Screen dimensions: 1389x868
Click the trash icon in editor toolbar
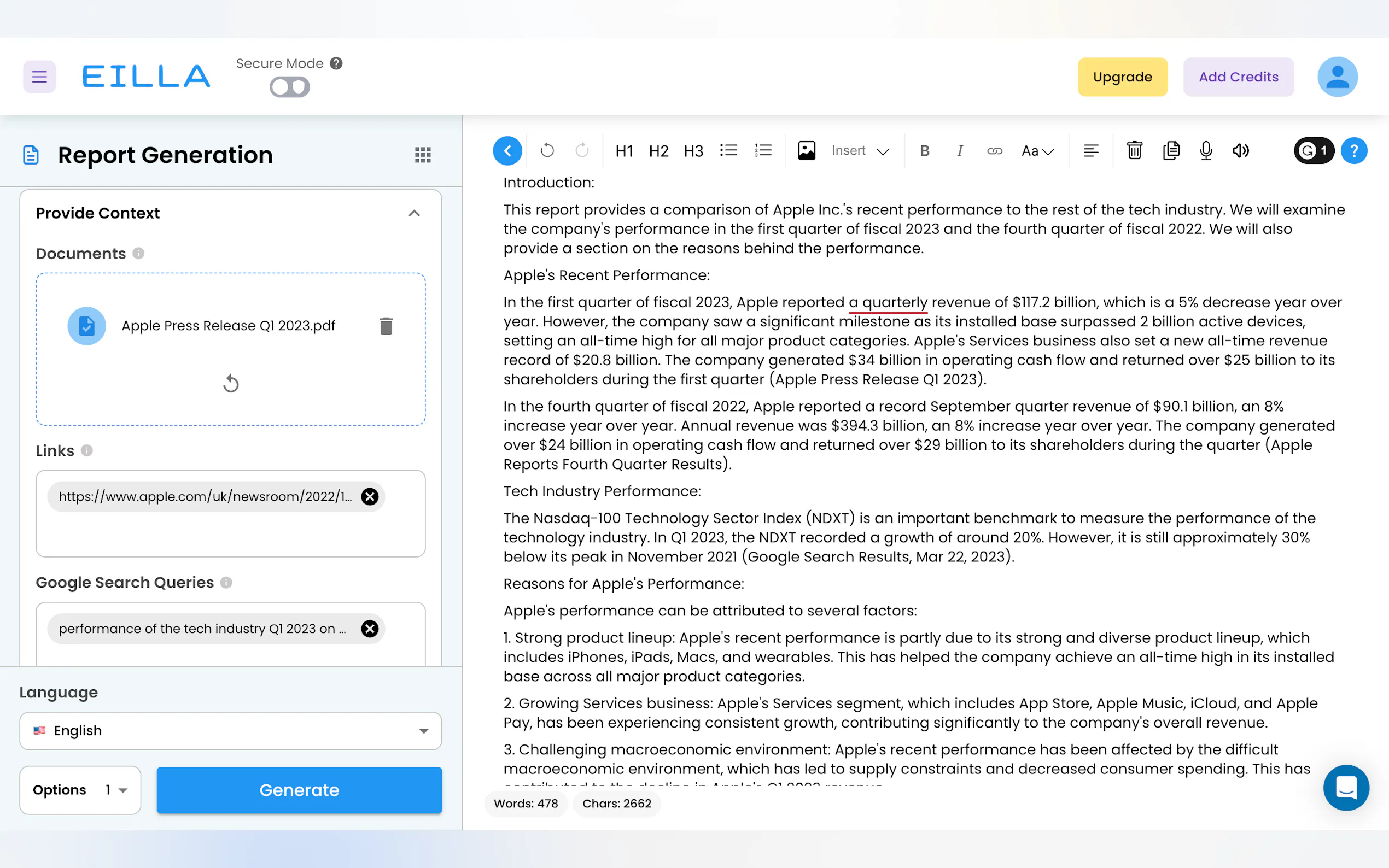1134,150
